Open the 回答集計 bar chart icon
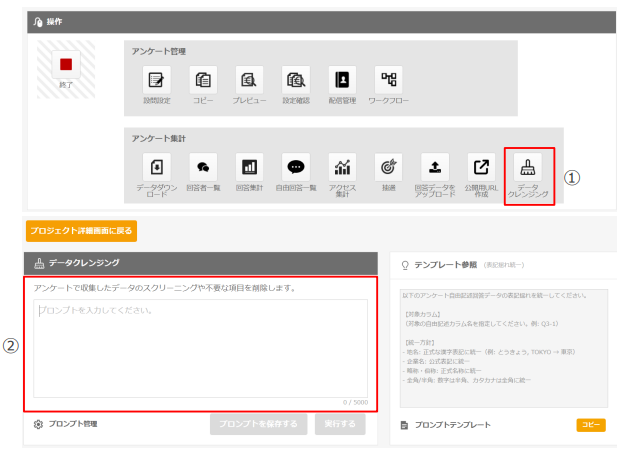Screen dimensions: 617x449 (249, 167)
